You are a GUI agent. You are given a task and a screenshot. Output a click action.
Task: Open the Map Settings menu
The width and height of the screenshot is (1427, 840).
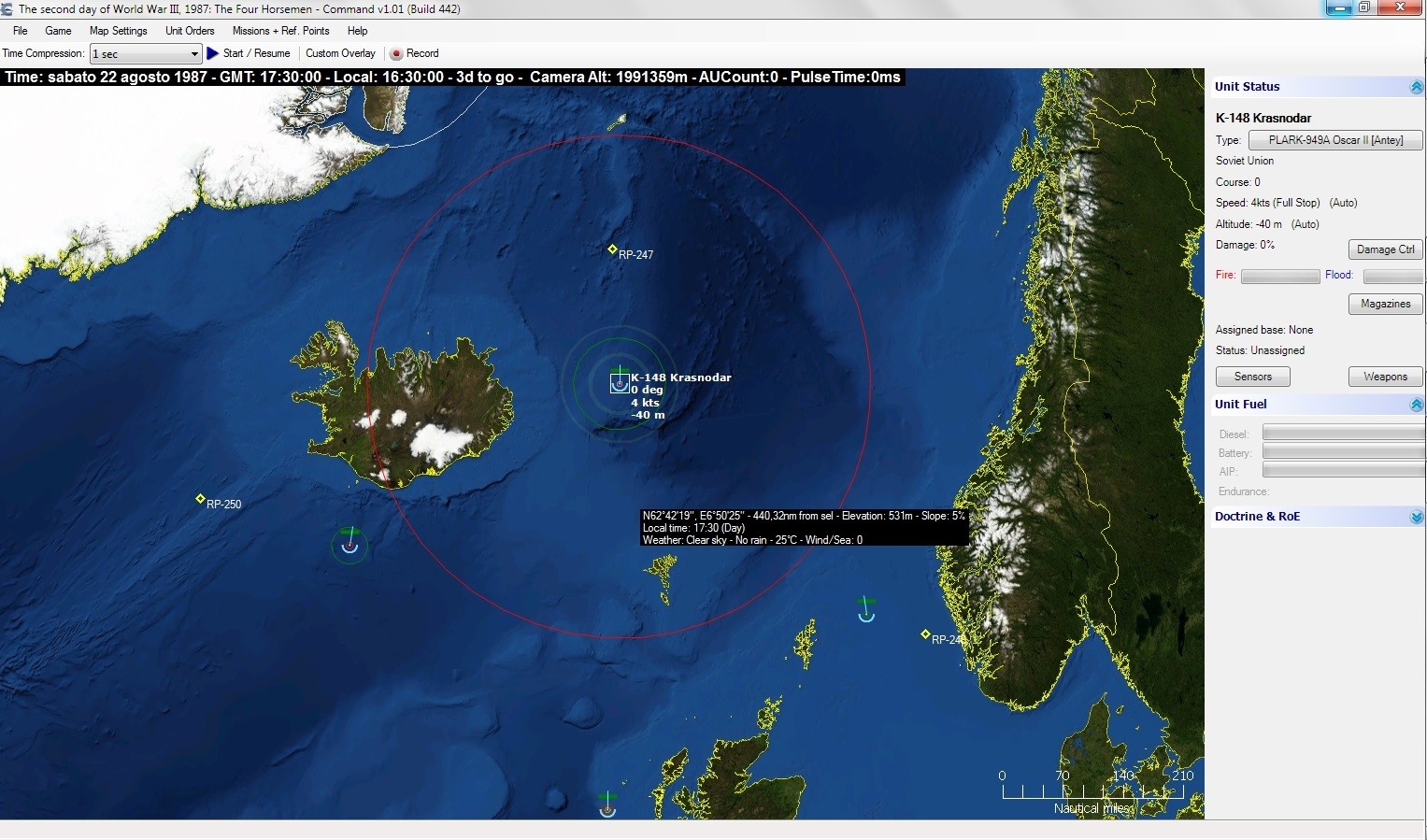coord(118,31)
